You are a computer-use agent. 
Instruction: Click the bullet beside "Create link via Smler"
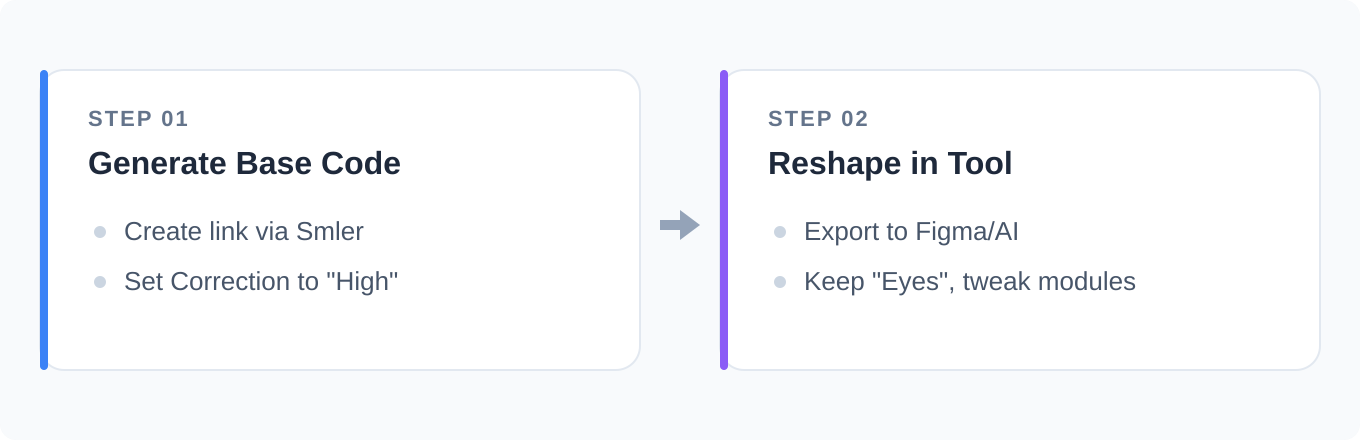(100, 232)
